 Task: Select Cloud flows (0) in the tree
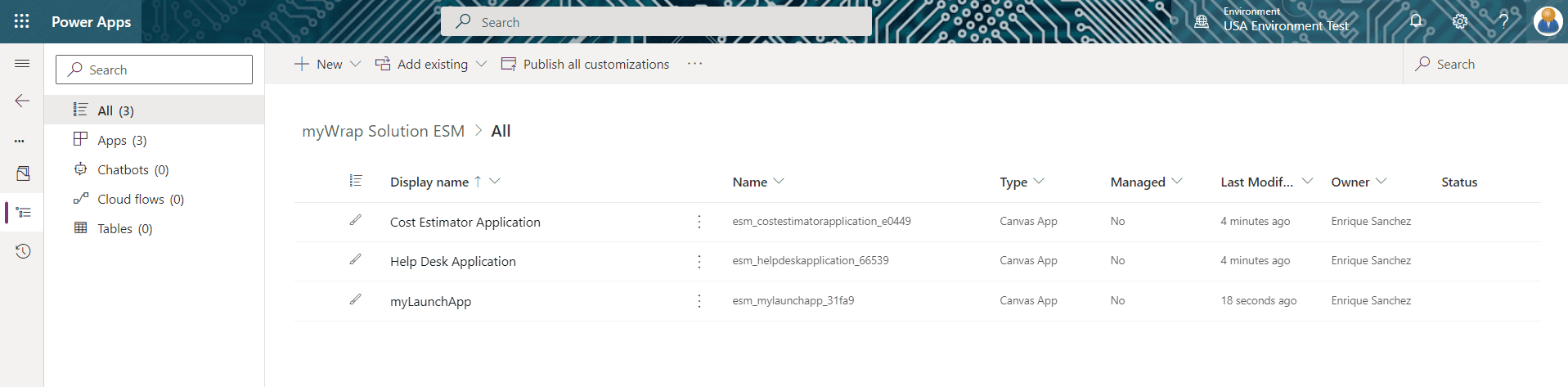154,199
